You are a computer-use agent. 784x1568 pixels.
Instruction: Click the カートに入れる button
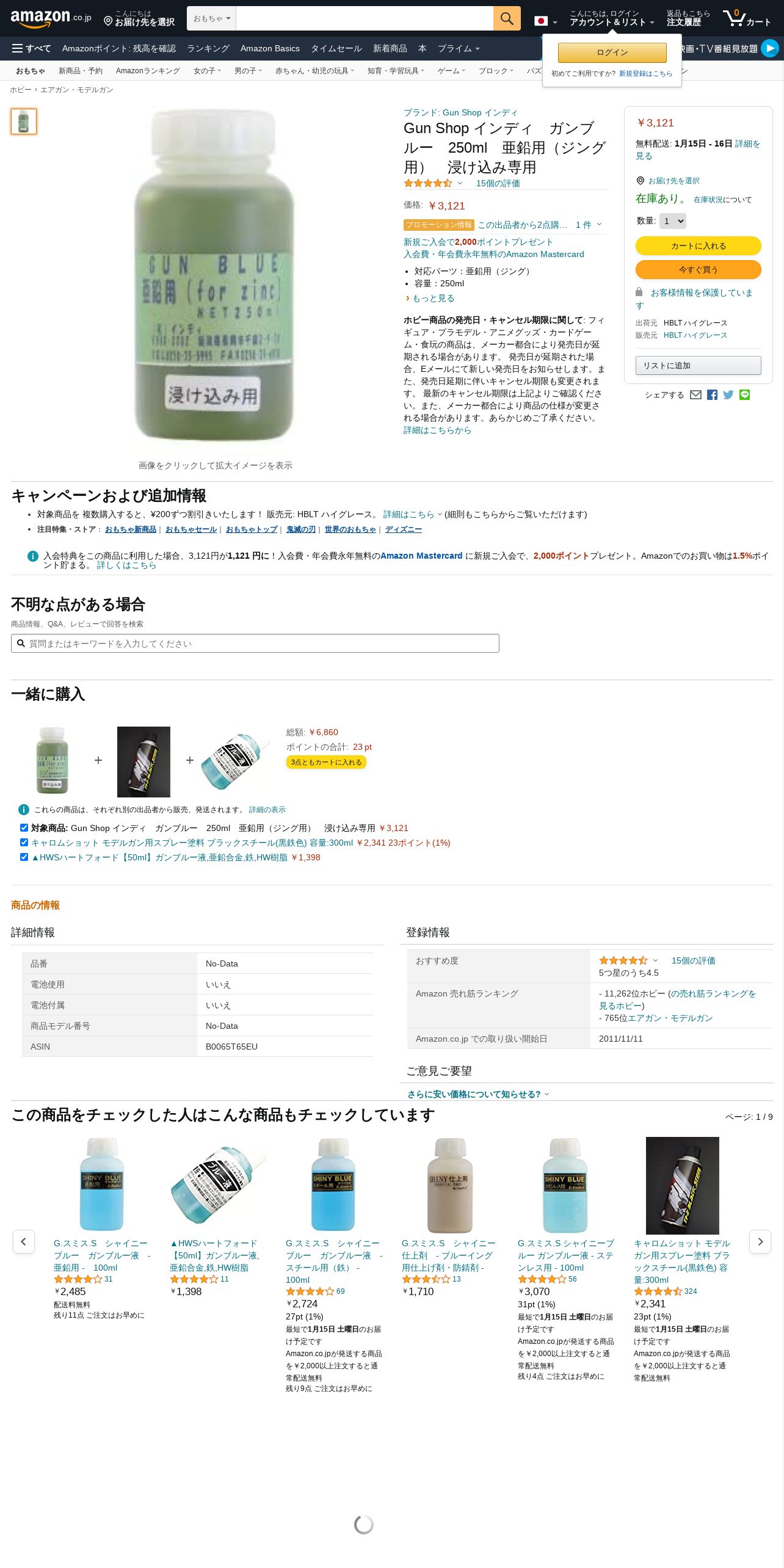tap(698, 245)
